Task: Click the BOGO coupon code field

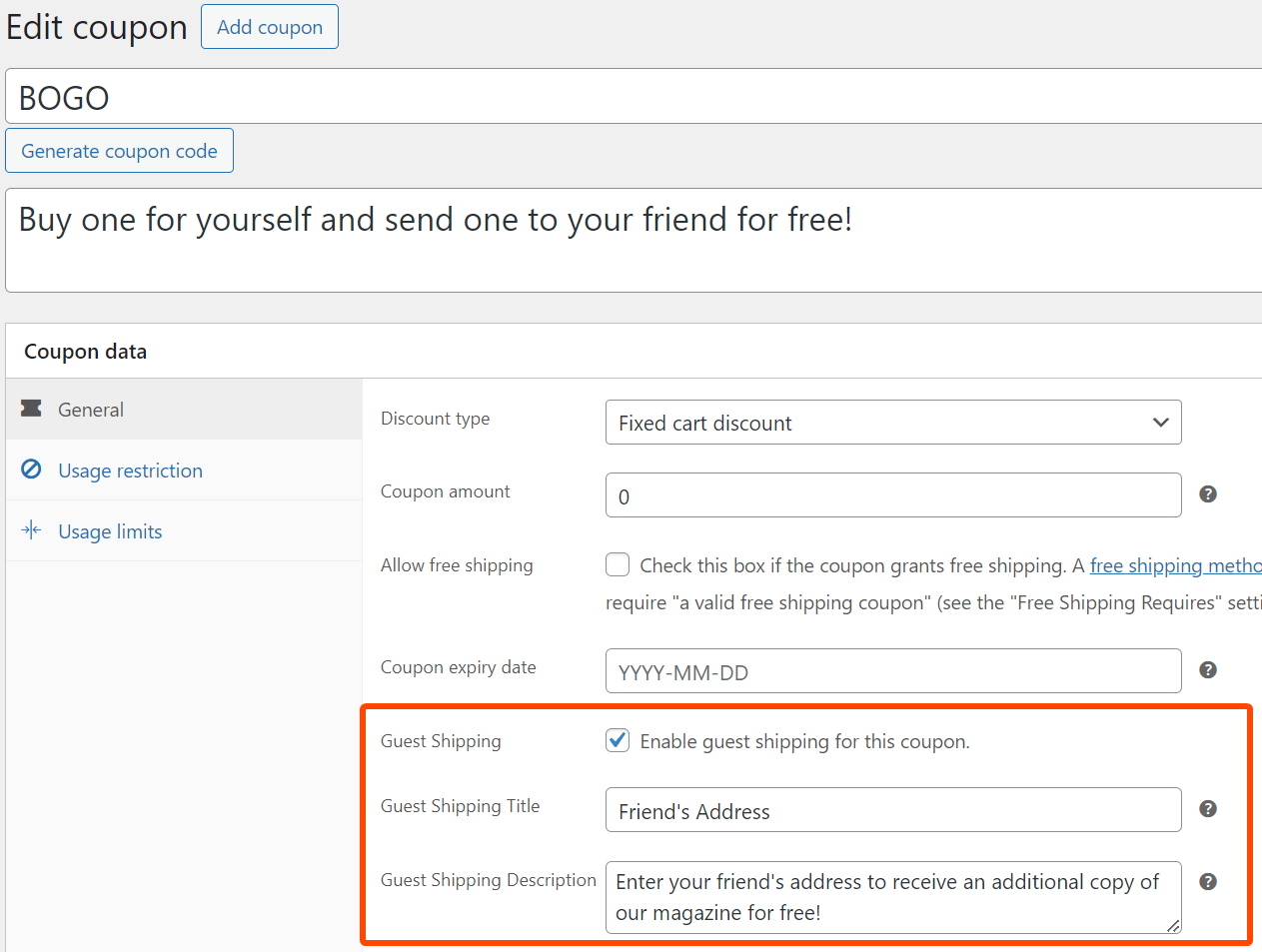Action: 633,97
